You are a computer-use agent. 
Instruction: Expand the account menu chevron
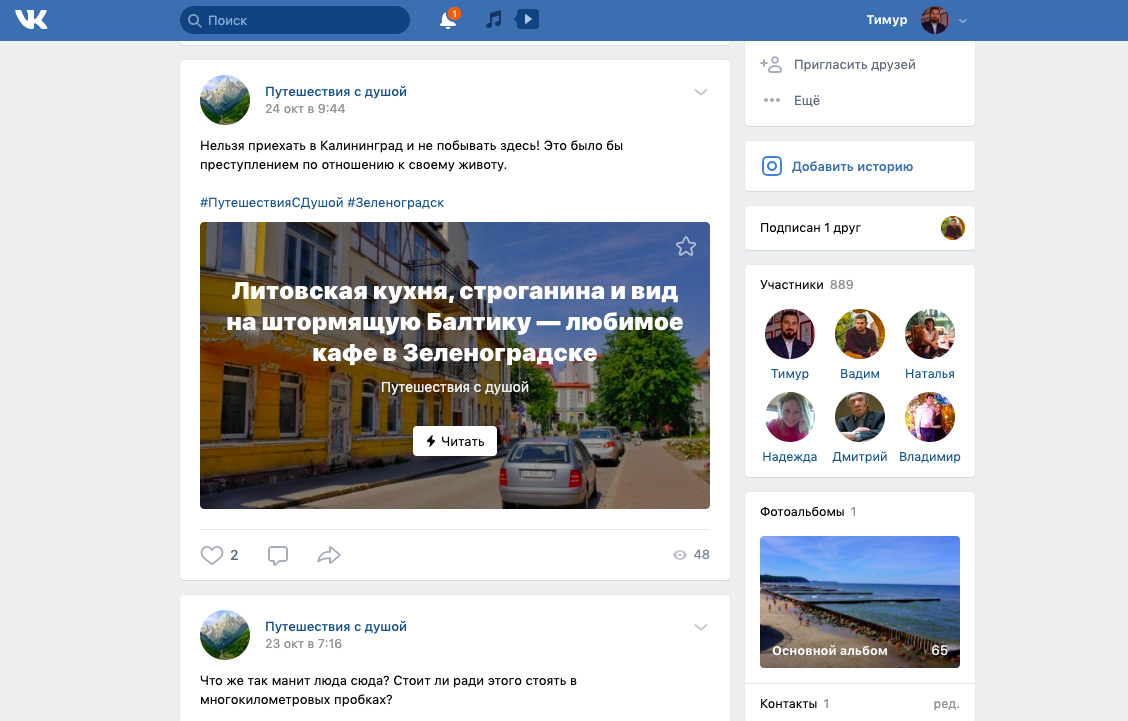(963, 21)
